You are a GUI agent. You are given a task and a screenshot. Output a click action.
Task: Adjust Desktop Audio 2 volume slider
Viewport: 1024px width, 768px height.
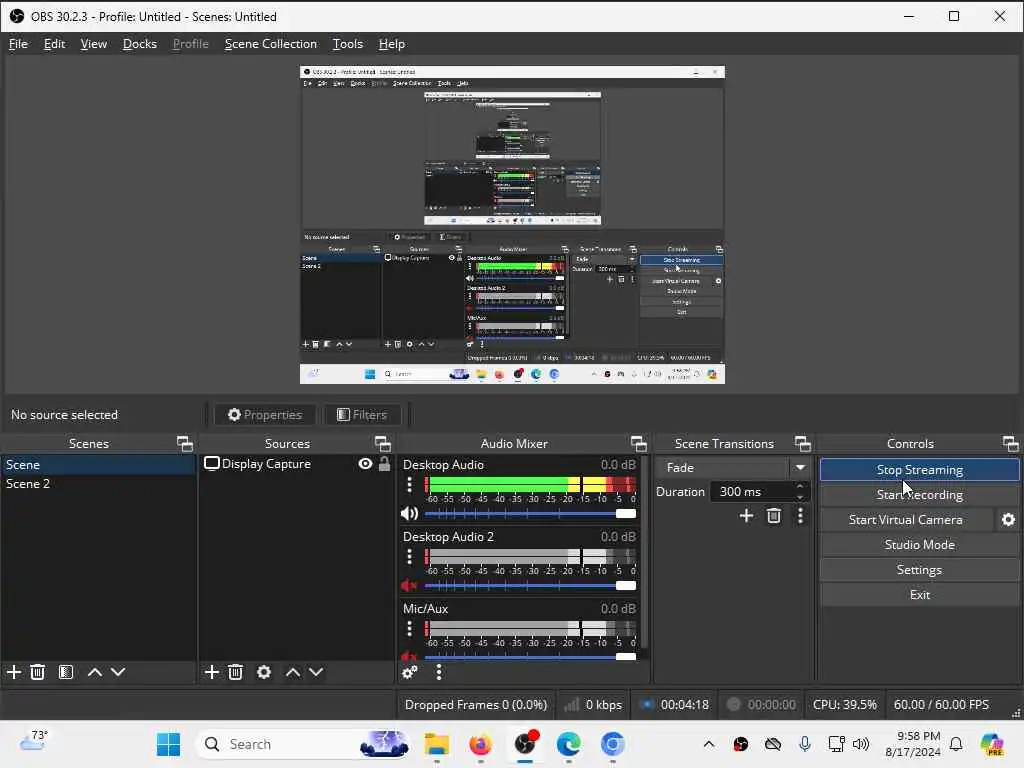530,586
